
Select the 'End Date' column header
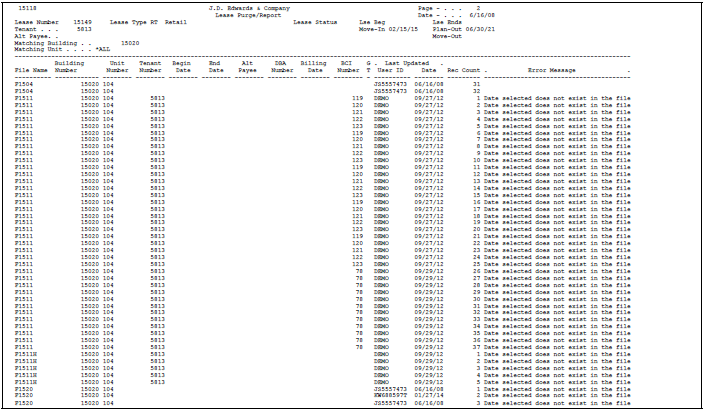(215, 67)
